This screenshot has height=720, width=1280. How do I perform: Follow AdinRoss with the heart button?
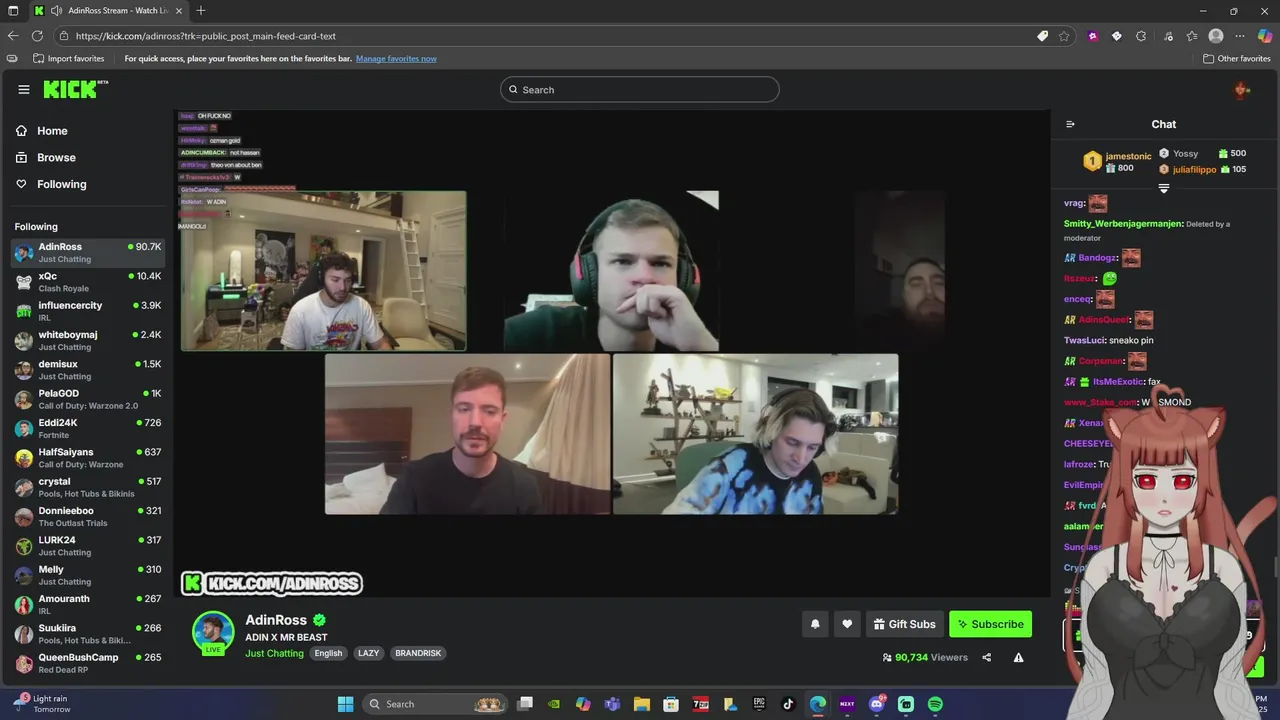click(x=847, y=624)
